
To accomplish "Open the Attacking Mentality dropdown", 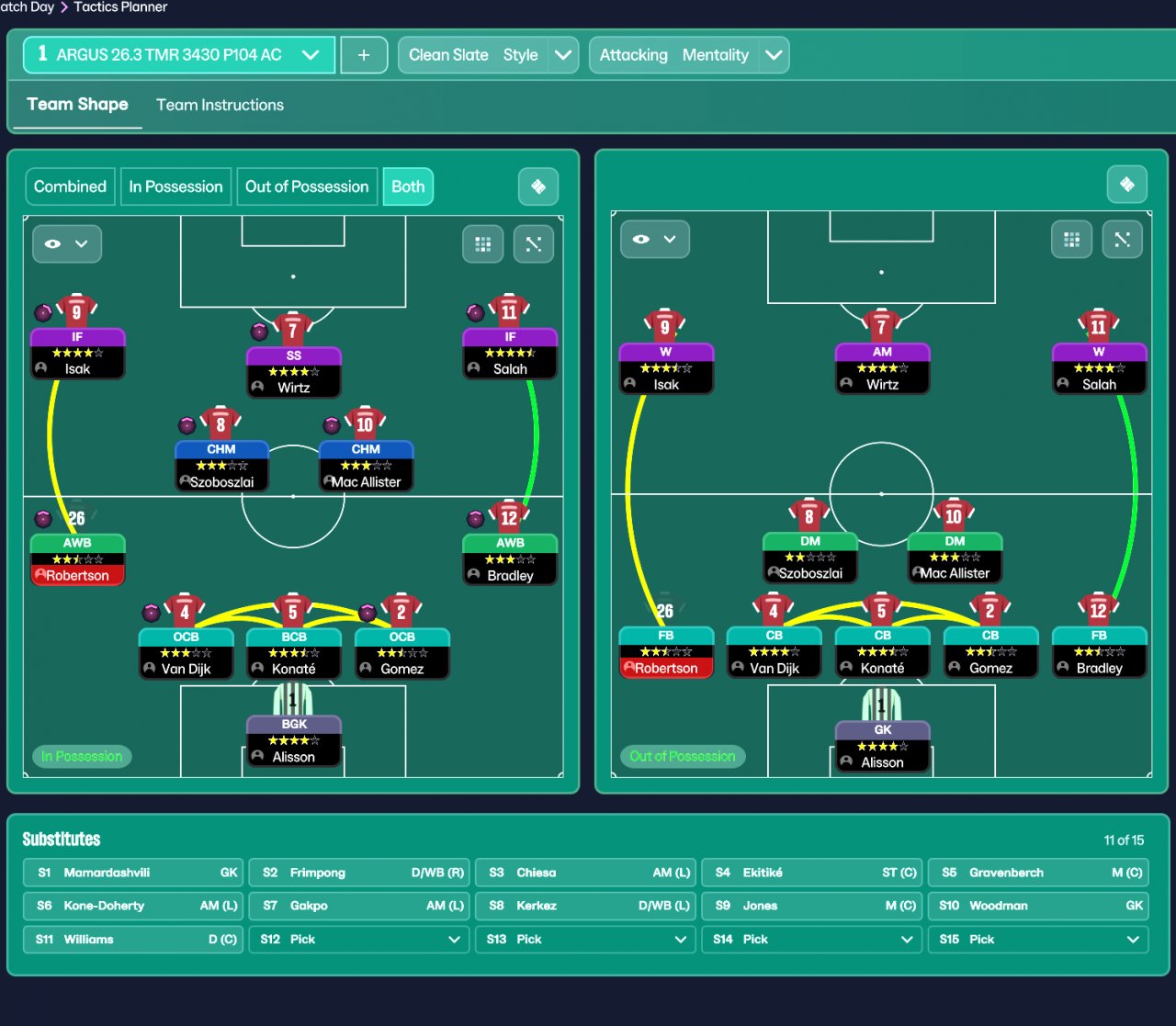I will point(689,55).
